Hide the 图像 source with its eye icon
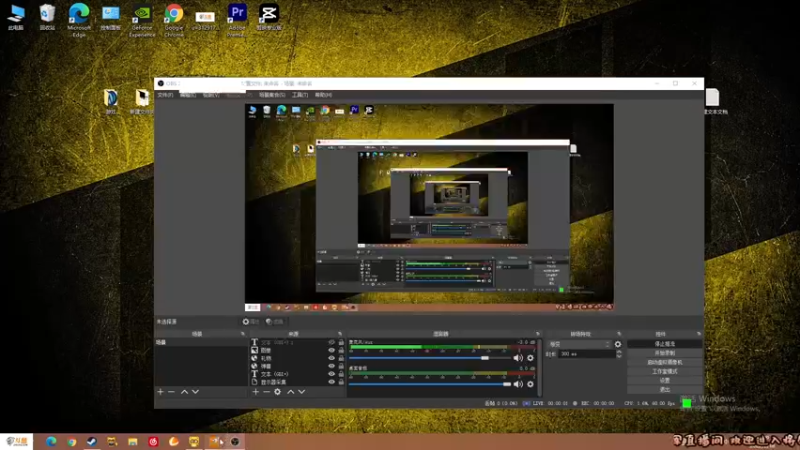 click(x=332, y=351)
